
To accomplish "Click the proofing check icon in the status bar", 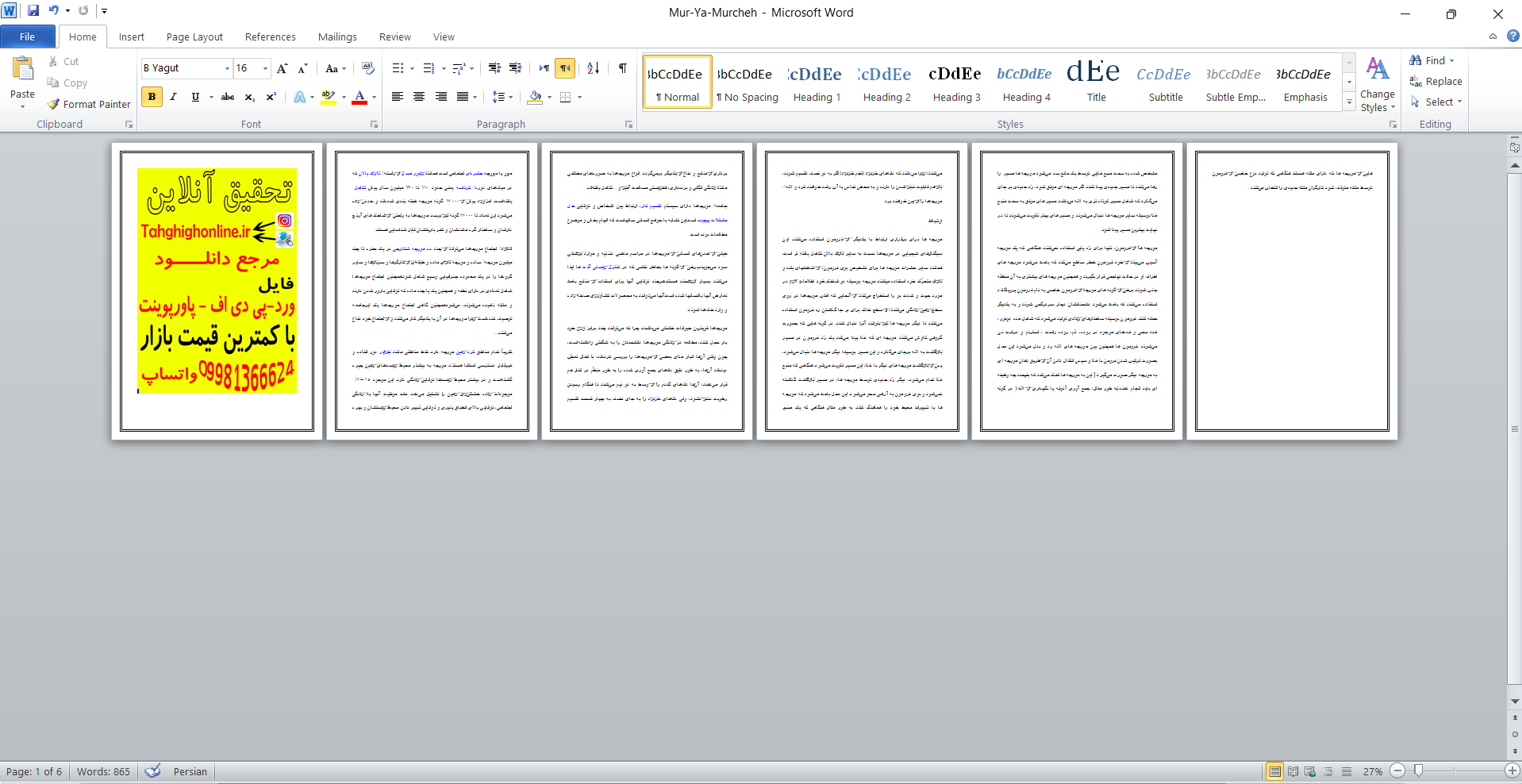I will tap(153, 771).
